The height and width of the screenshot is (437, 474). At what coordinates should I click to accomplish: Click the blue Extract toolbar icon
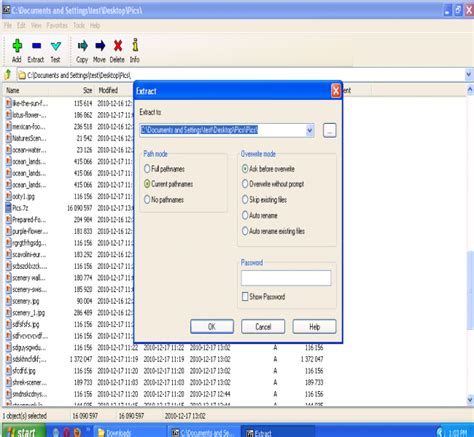[36, 46]
